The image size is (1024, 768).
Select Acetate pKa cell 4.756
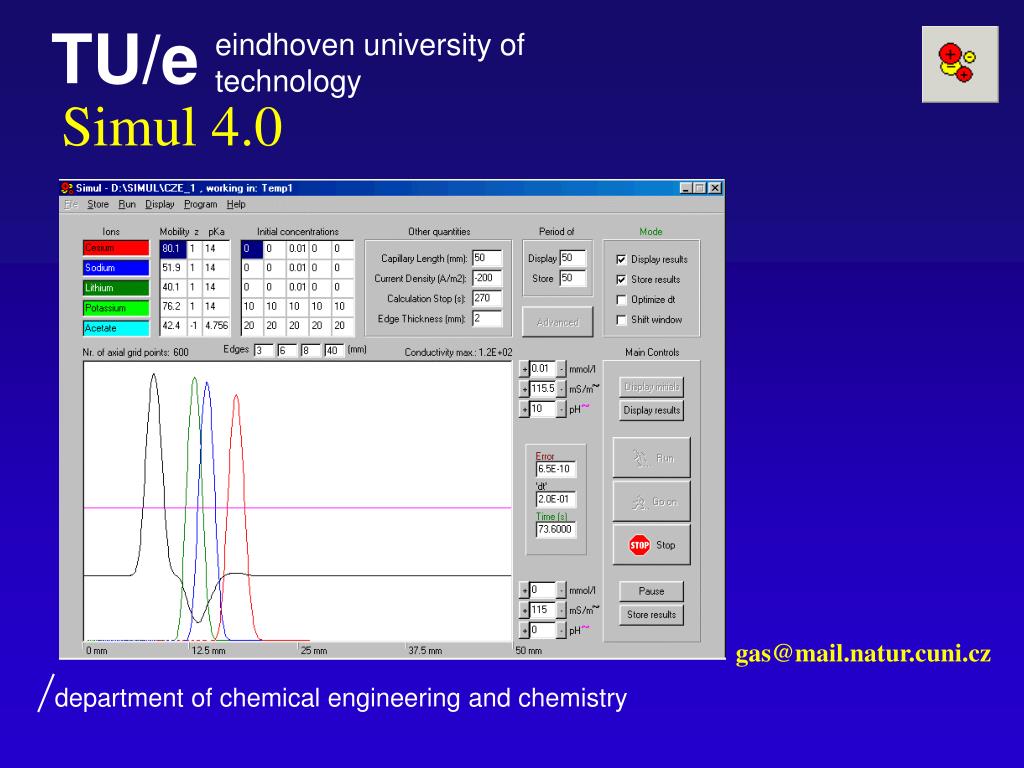[216, 325]
